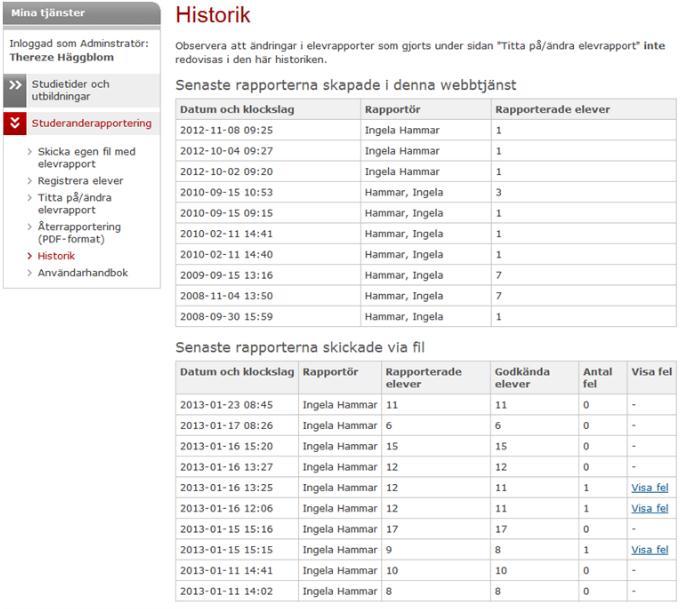Open the Användarhandbok link
Screen dimensions: 683x609
tap(83, 273)
